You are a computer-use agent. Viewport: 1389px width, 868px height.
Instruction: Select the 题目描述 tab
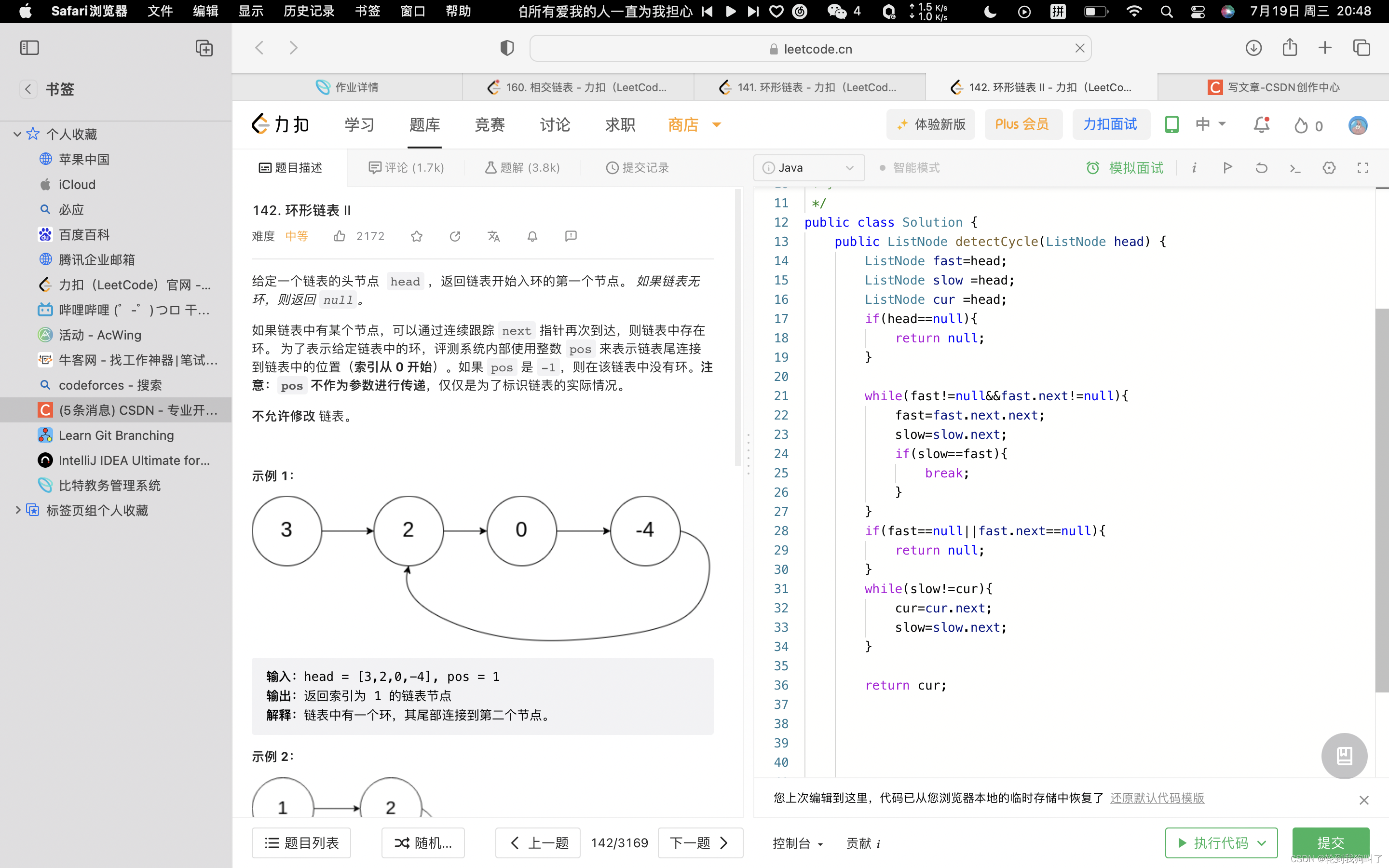point(290,168)
